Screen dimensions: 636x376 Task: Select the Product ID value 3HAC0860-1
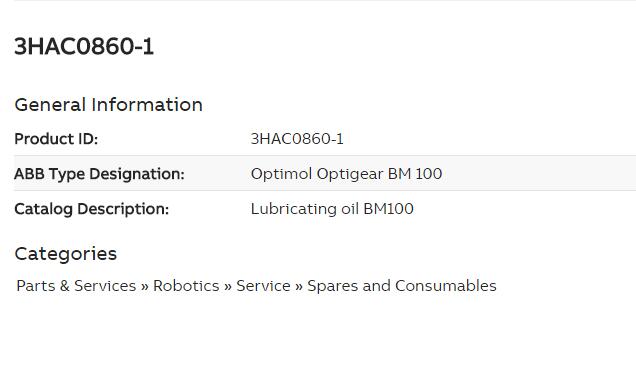(x=297, y=139)
